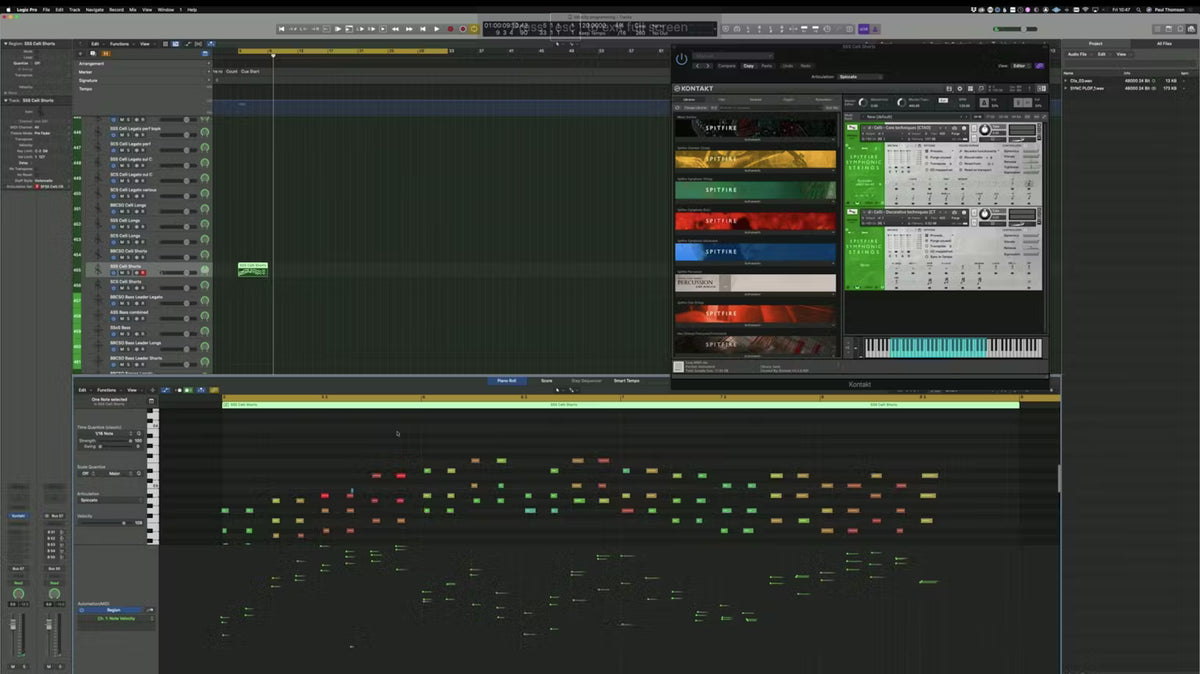Open the Articulation Spiccato dropdown in plugin header

[x=859, y=76]
